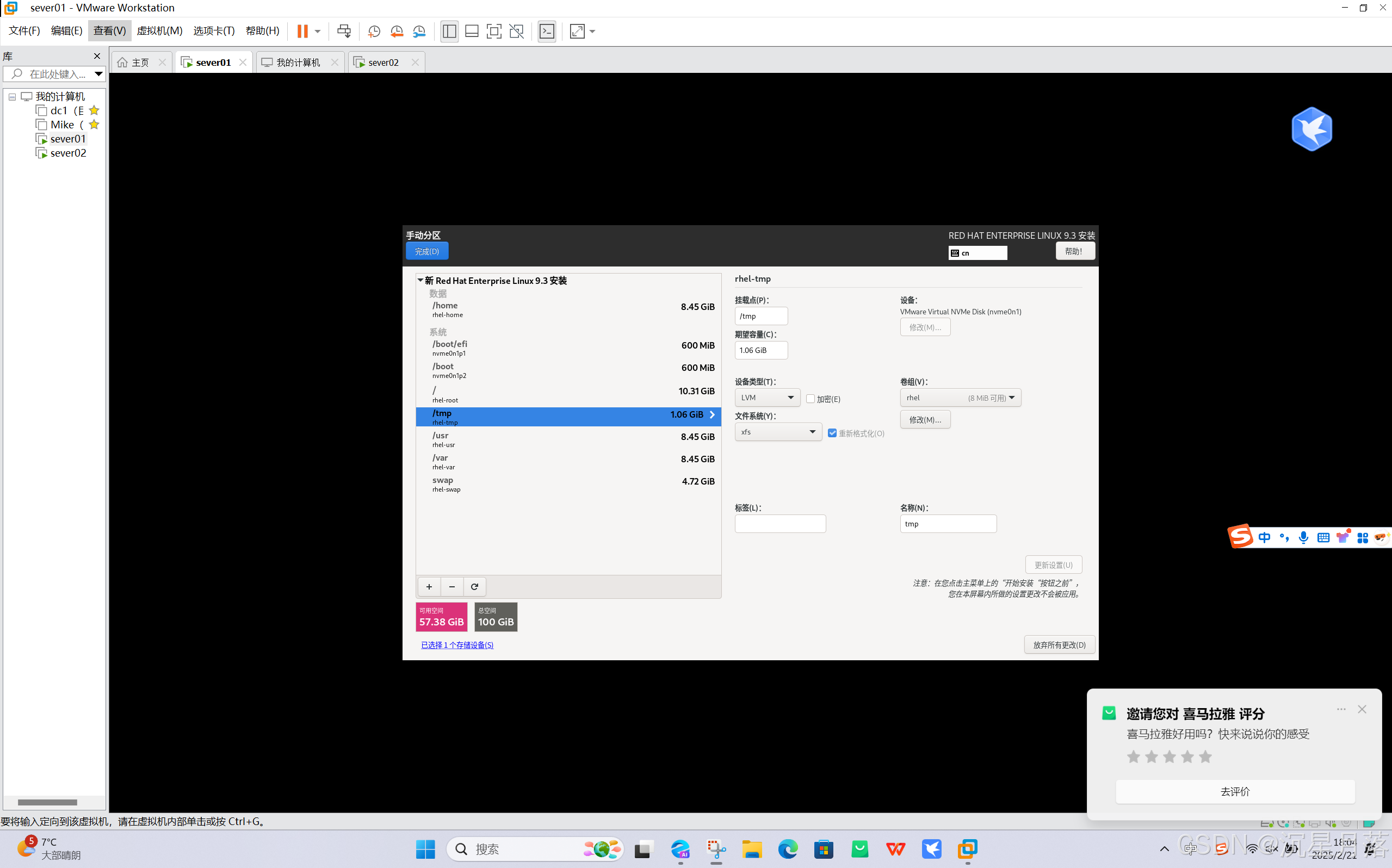The image size is (1392, 868).
Task: Switch to the sever02 tab
Action: click(x=383, y=62)
